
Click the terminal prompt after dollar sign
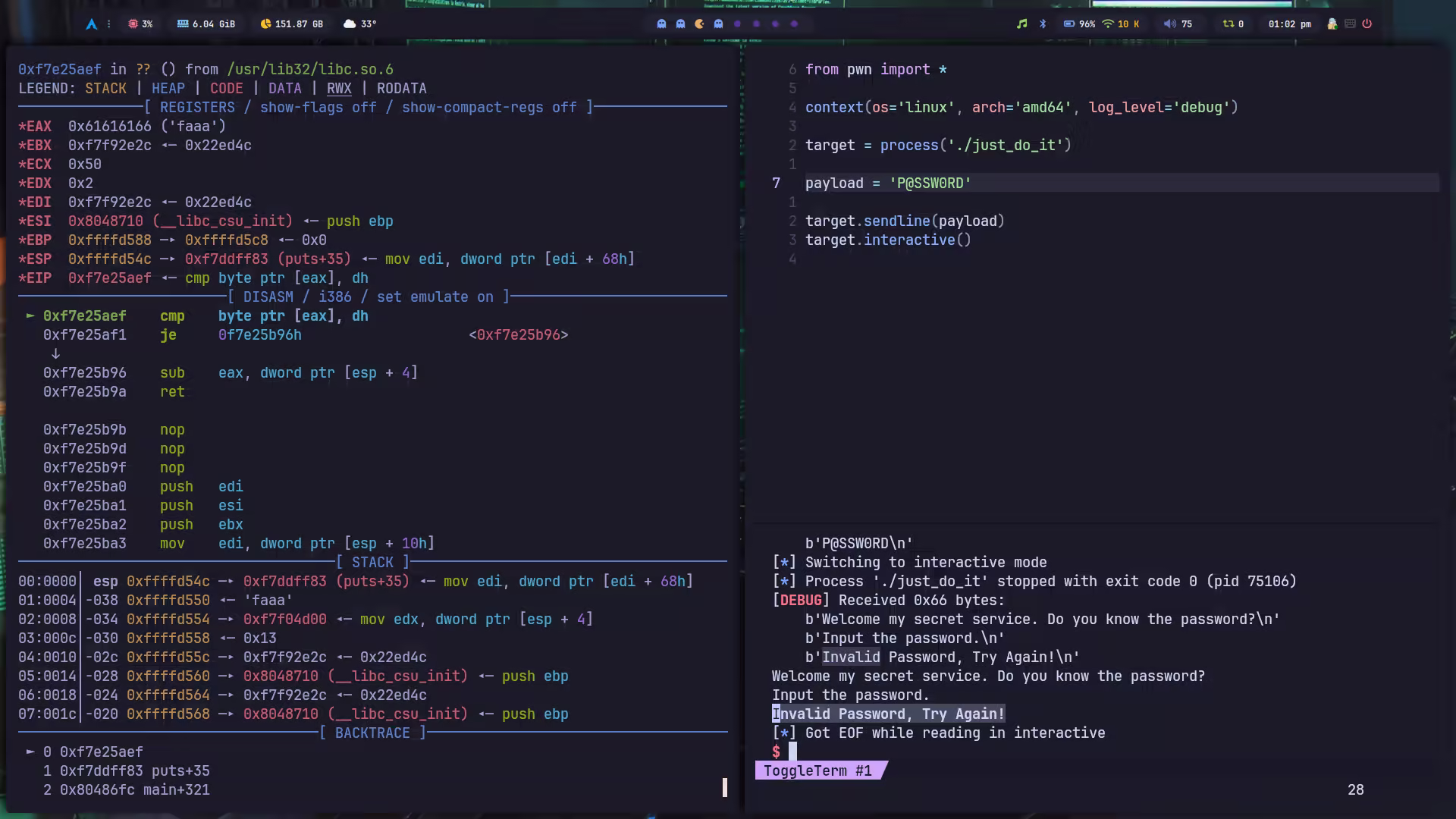coord(792,752)
